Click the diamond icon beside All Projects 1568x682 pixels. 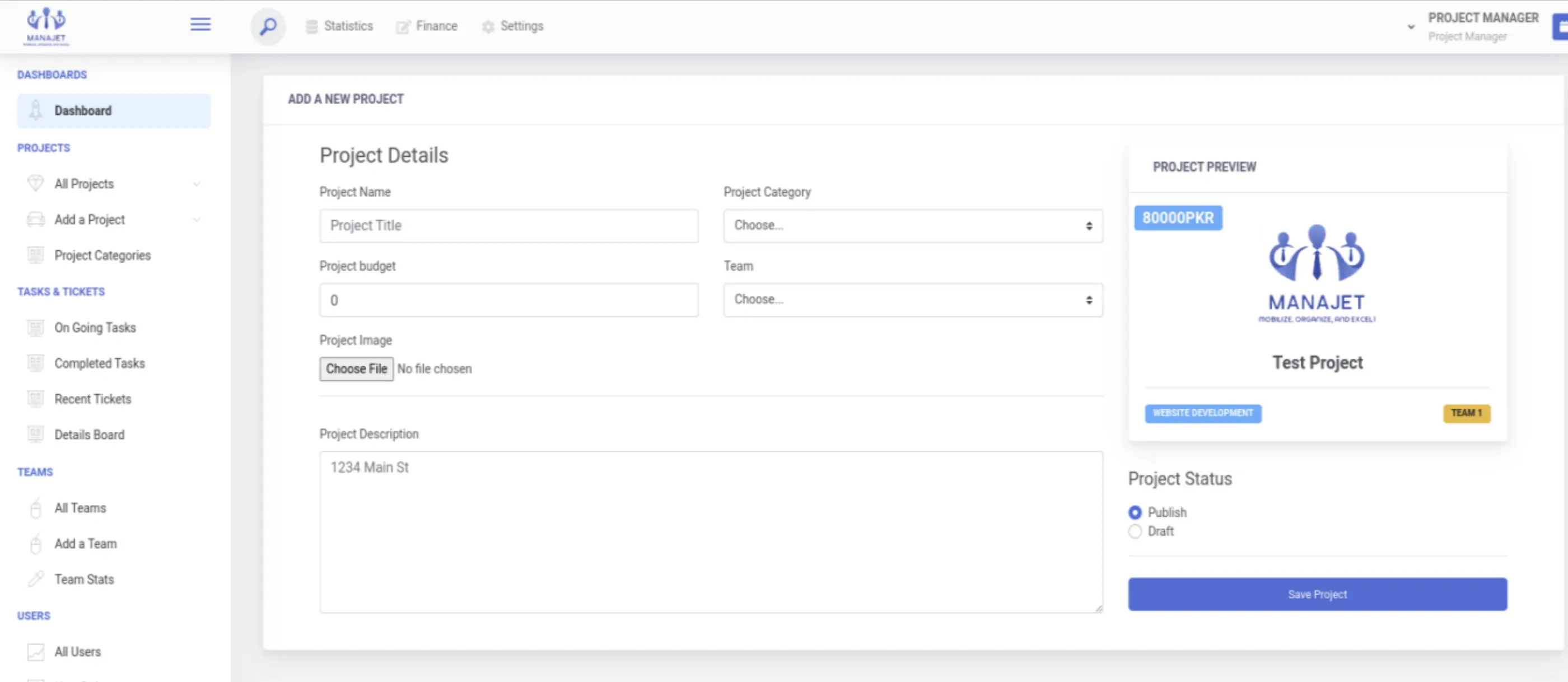(x=36, y=183)
